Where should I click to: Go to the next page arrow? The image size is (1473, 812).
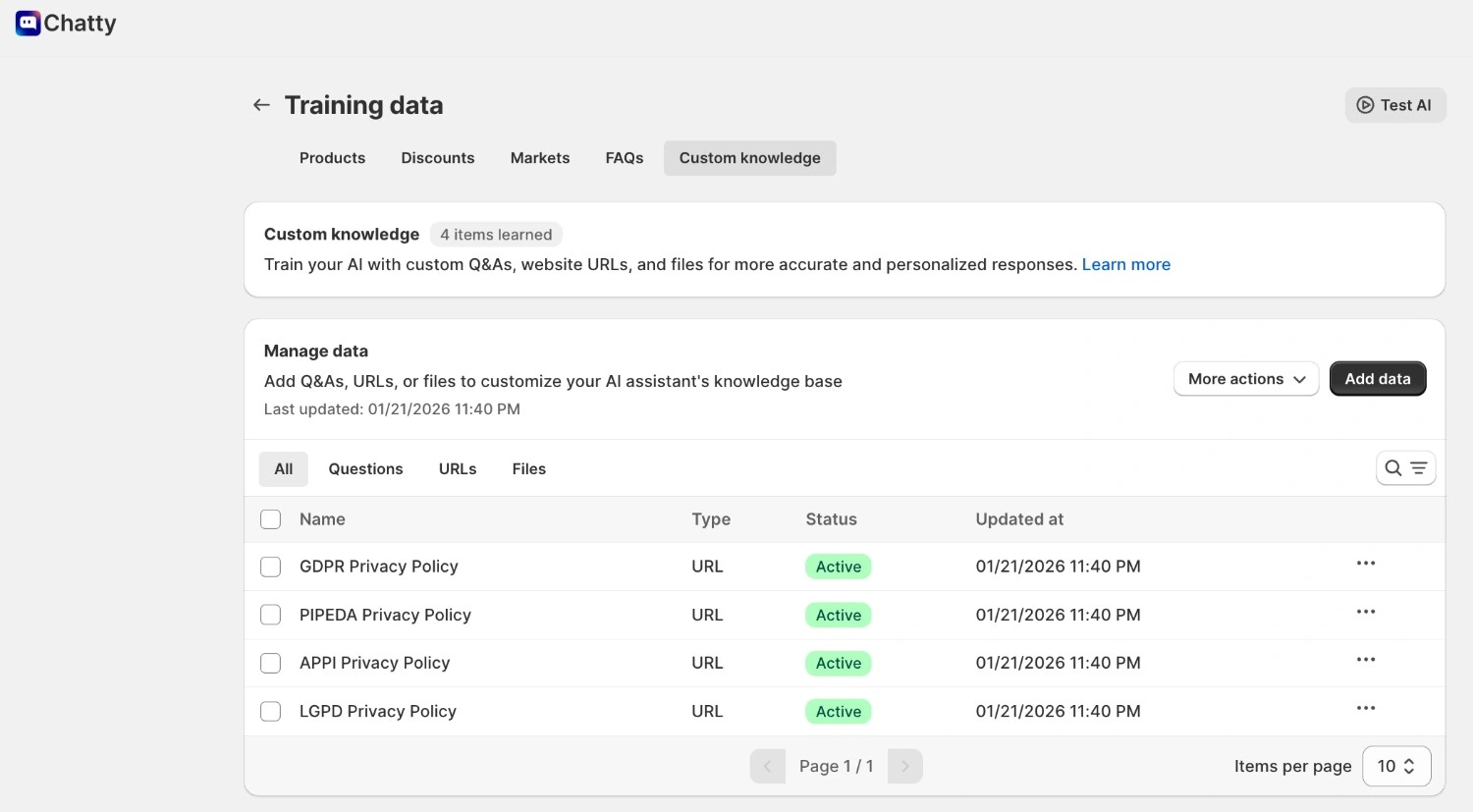904,766
